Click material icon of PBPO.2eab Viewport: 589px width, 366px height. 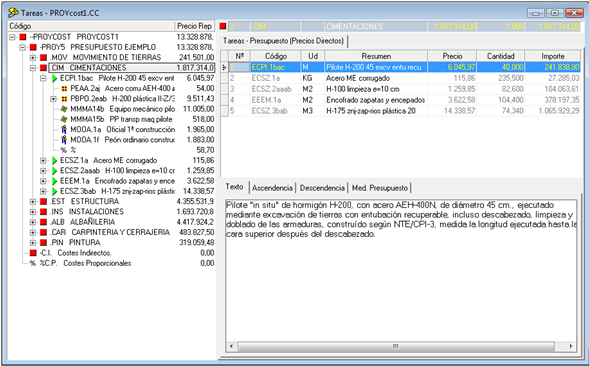point(64,99)
